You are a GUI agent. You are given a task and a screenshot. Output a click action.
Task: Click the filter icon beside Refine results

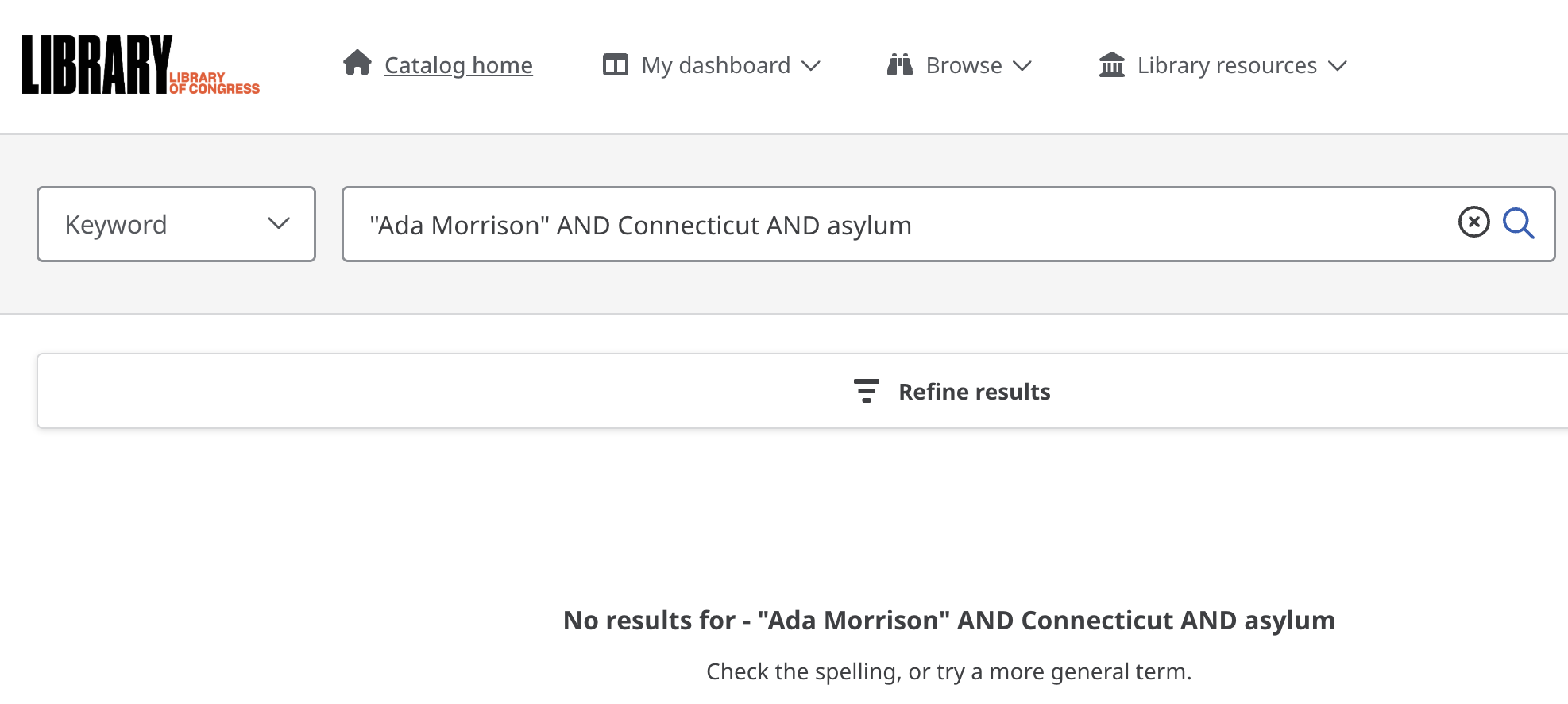[x=866, y=391]
